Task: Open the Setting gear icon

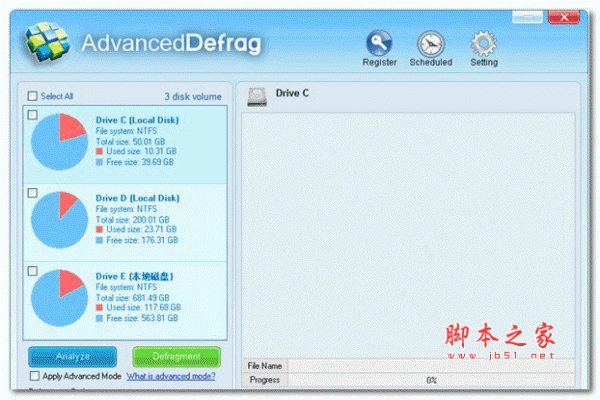Action: point(484,43)
